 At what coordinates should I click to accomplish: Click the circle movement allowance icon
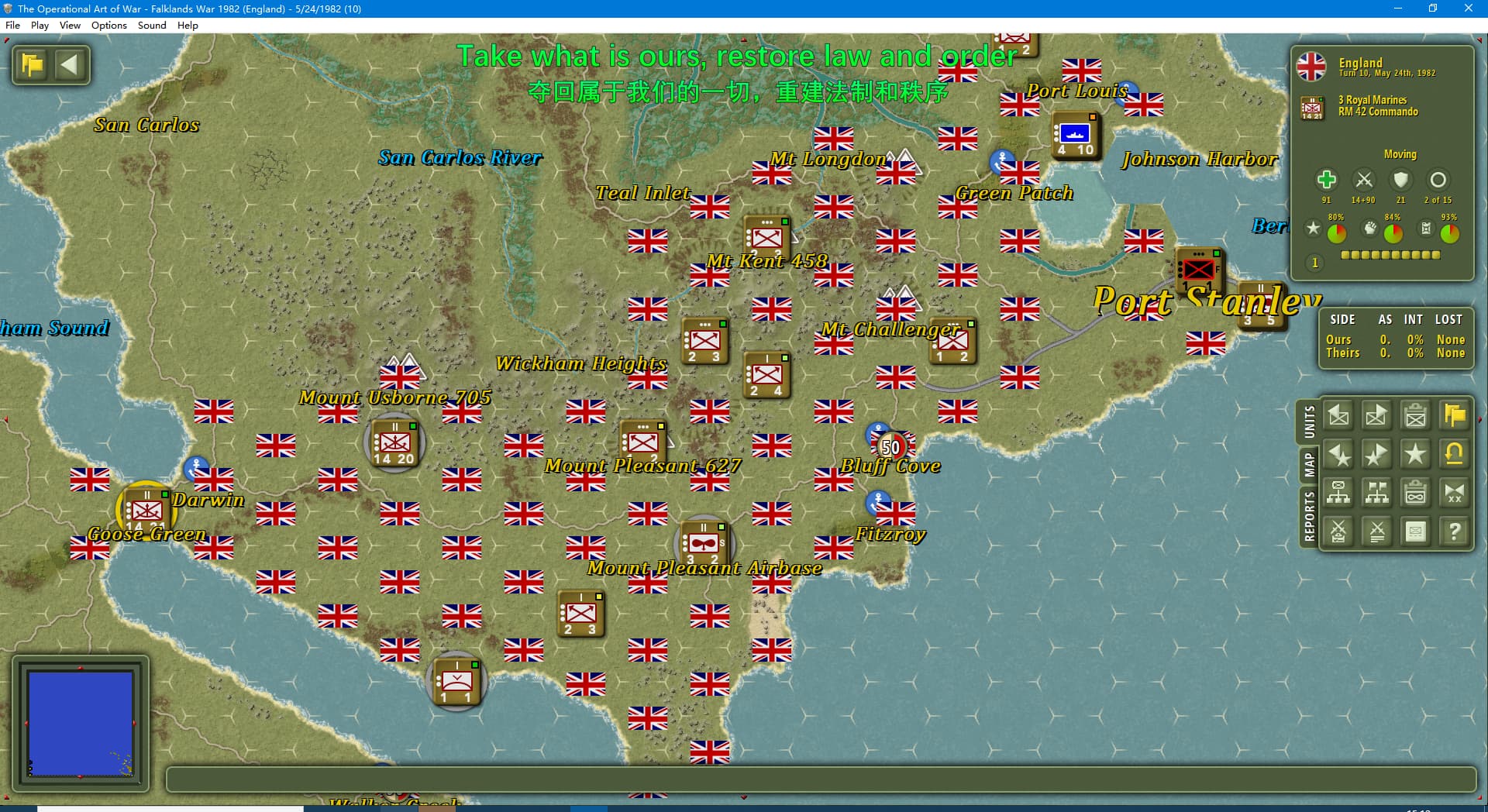[x=1438, y=180]
